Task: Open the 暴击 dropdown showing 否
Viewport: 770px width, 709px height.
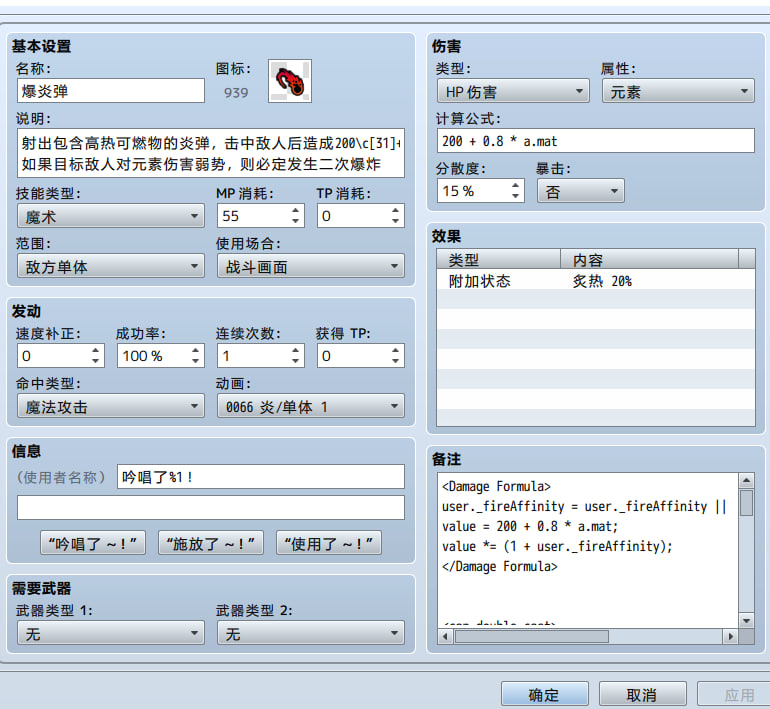Action: (581, 191)
